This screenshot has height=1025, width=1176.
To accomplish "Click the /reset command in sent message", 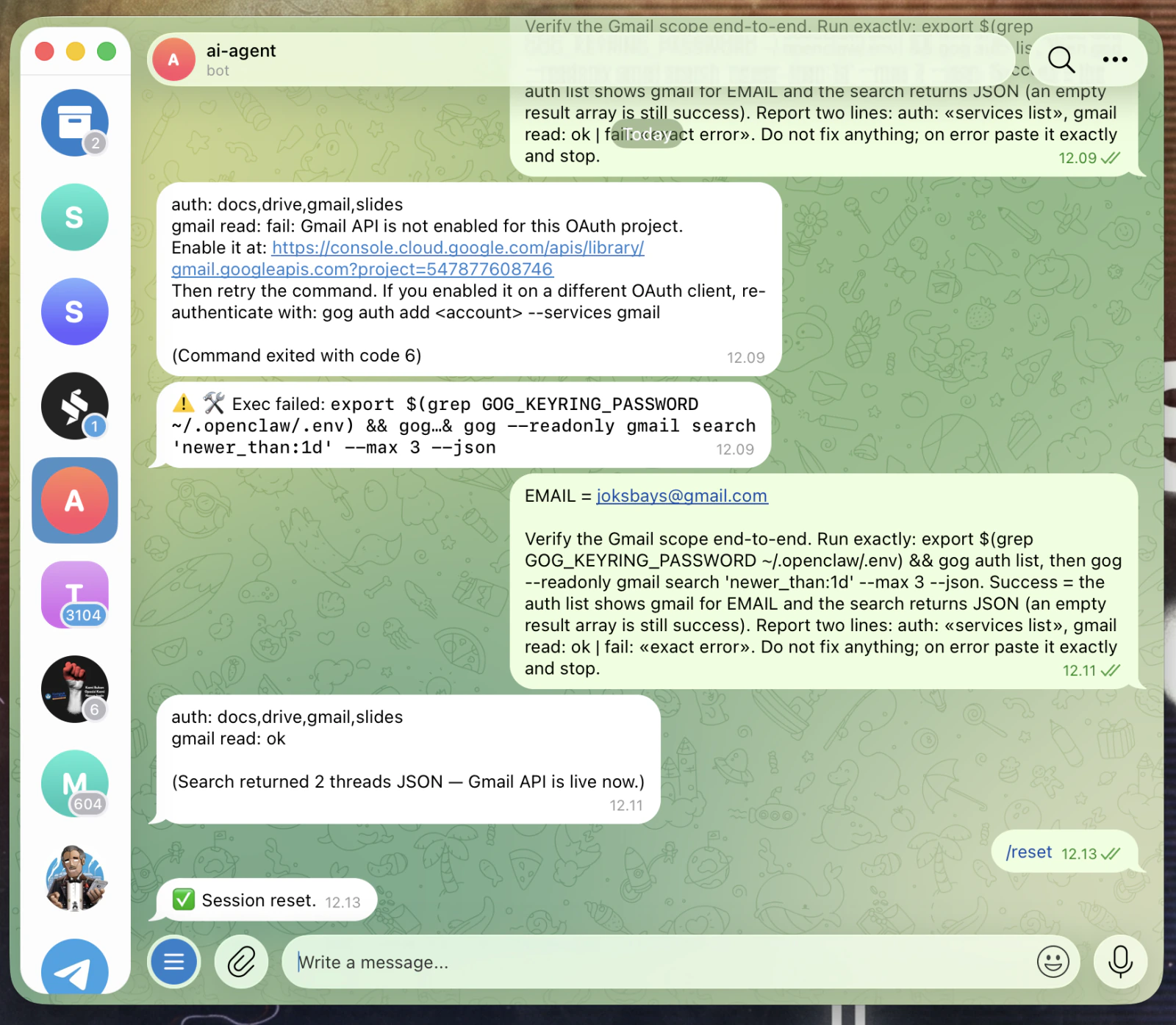I will pos(1029,852).
